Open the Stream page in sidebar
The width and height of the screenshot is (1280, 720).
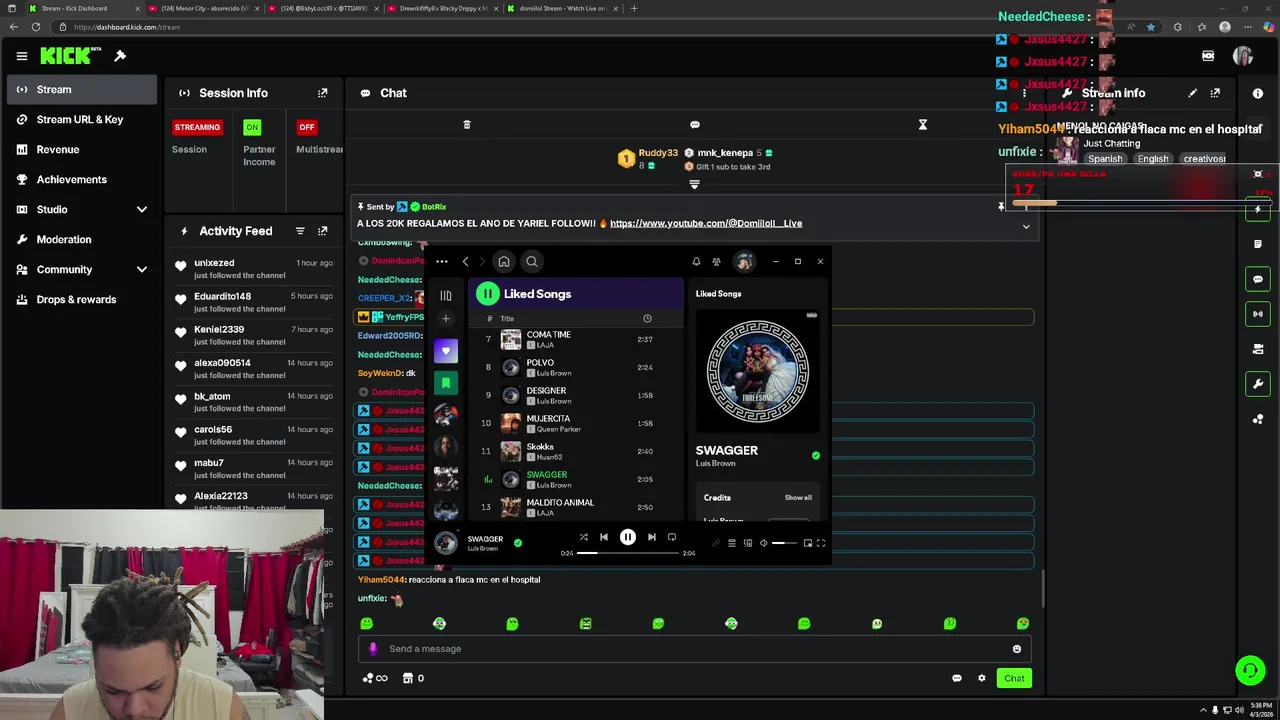[x=82, y=90]
